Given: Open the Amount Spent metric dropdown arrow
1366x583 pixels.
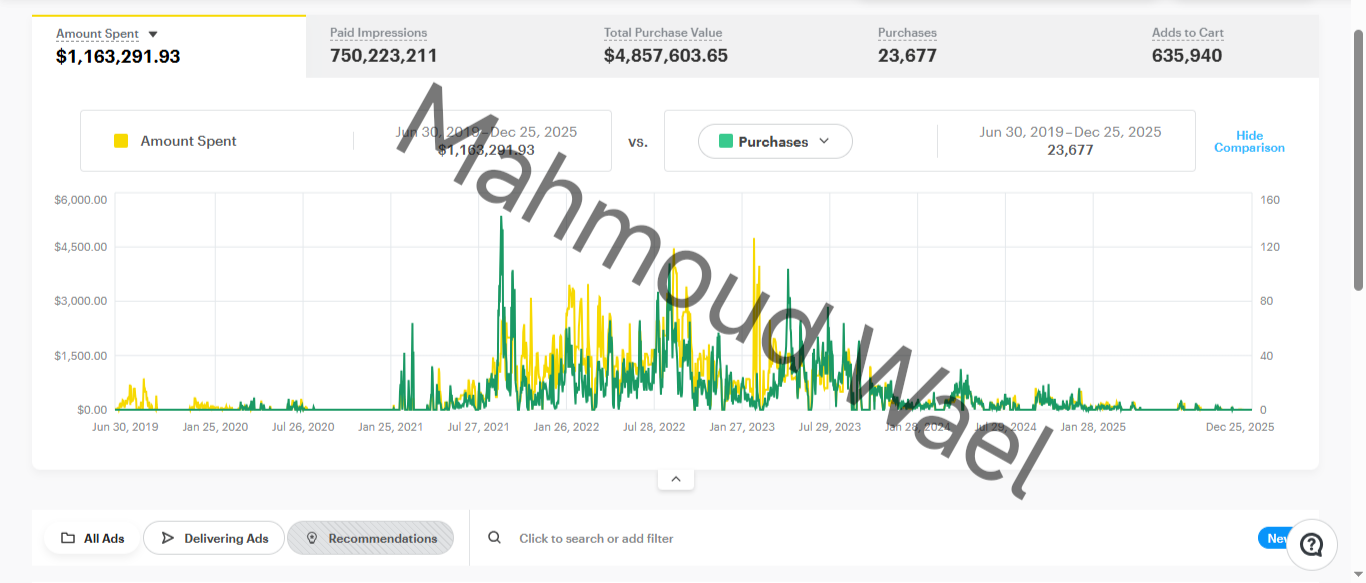Looking at the screenshot, I should pyautogui.click(x=153, y=34).
